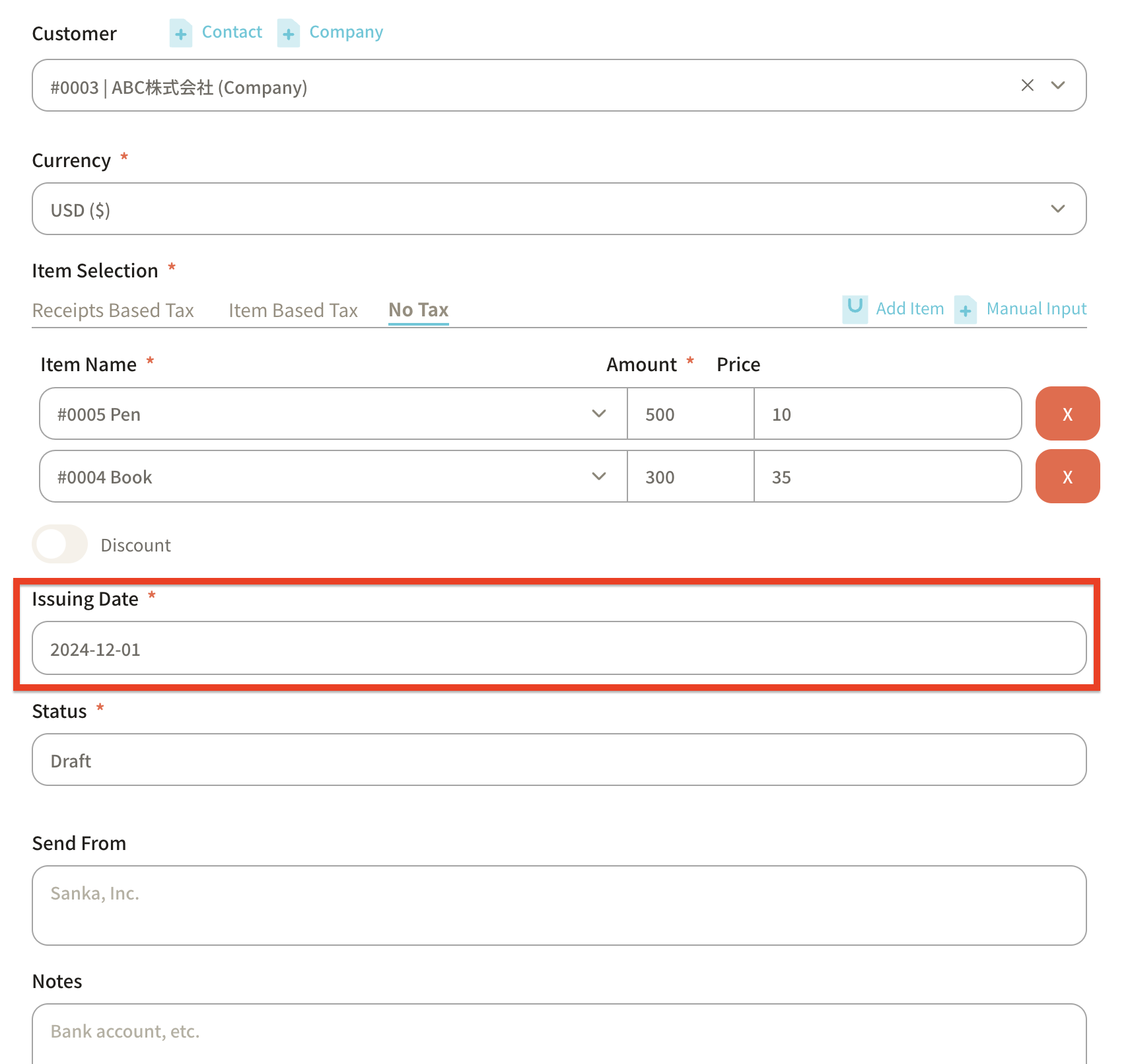
Task: Delete the Book item row
Action: coord(1067,477)
